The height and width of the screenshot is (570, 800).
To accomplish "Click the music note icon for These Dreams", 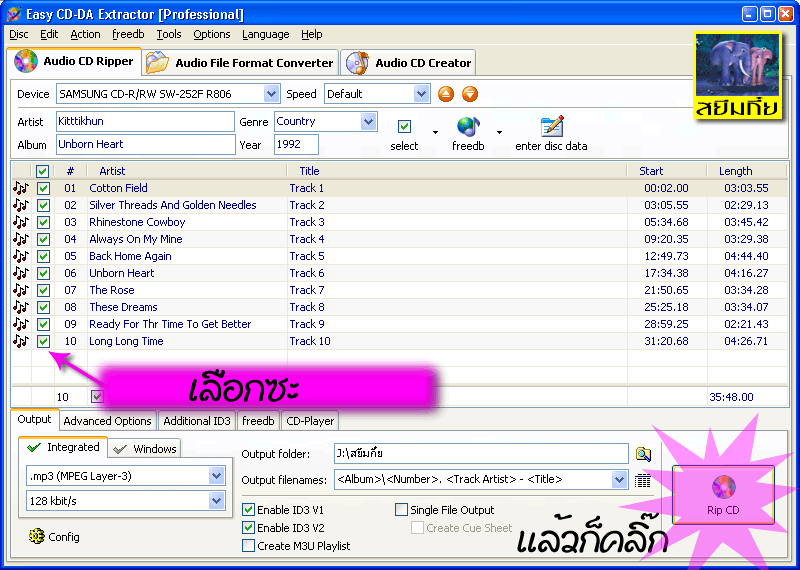I will (x=20, y=307).
